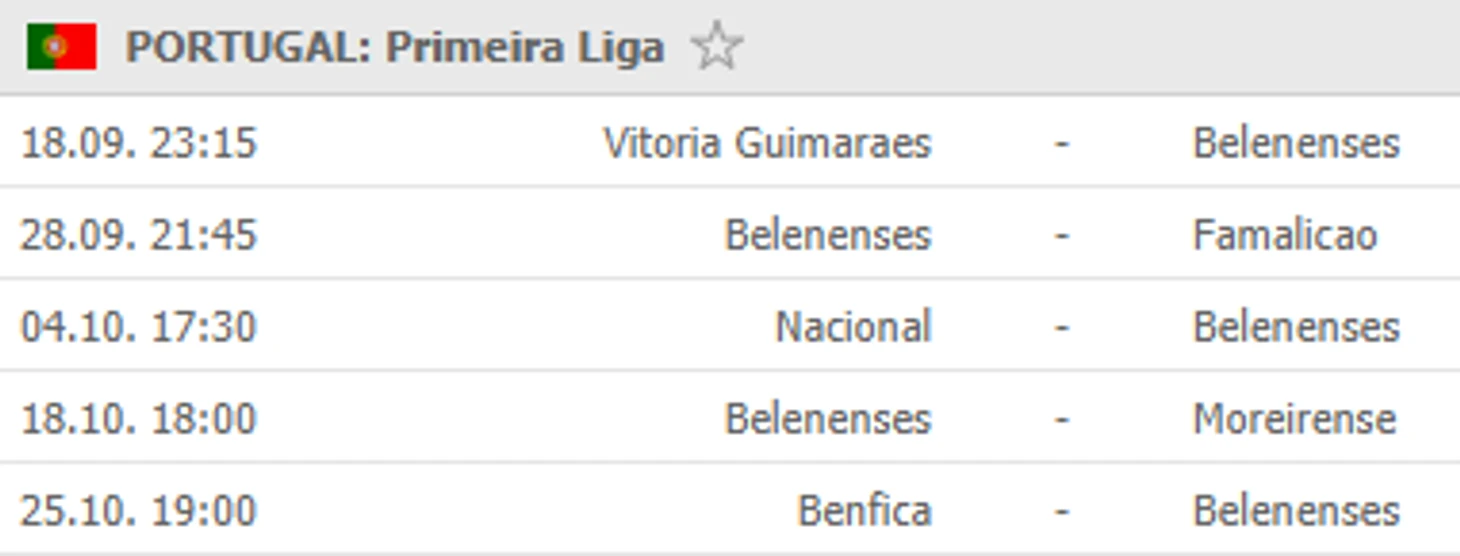Screen dimensions: 1460x556
Task: Click the 18.09. 23:15 match time
Action: 138,143
